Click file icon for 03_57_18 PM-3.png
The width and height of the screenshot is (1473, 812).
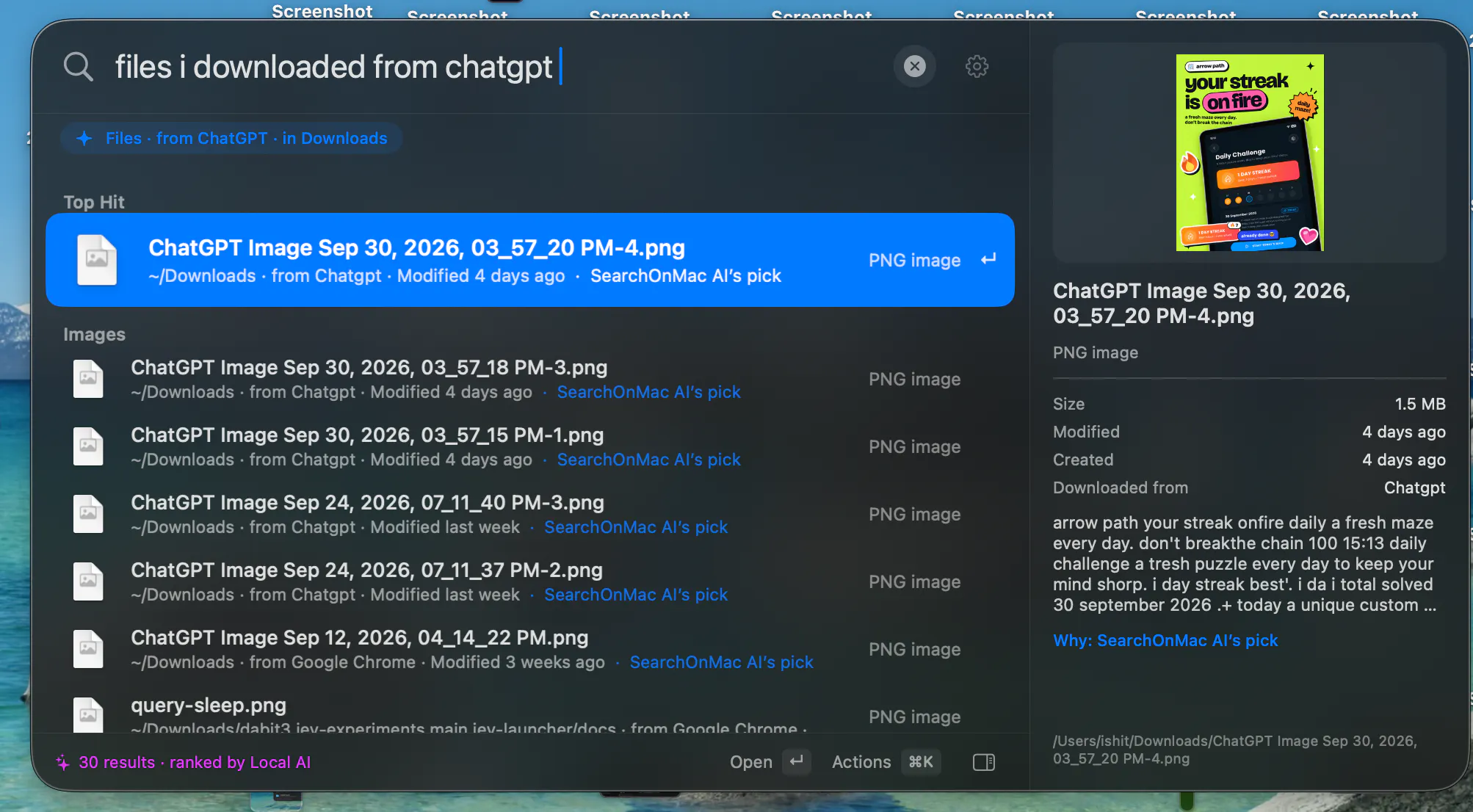pos(88,379)
